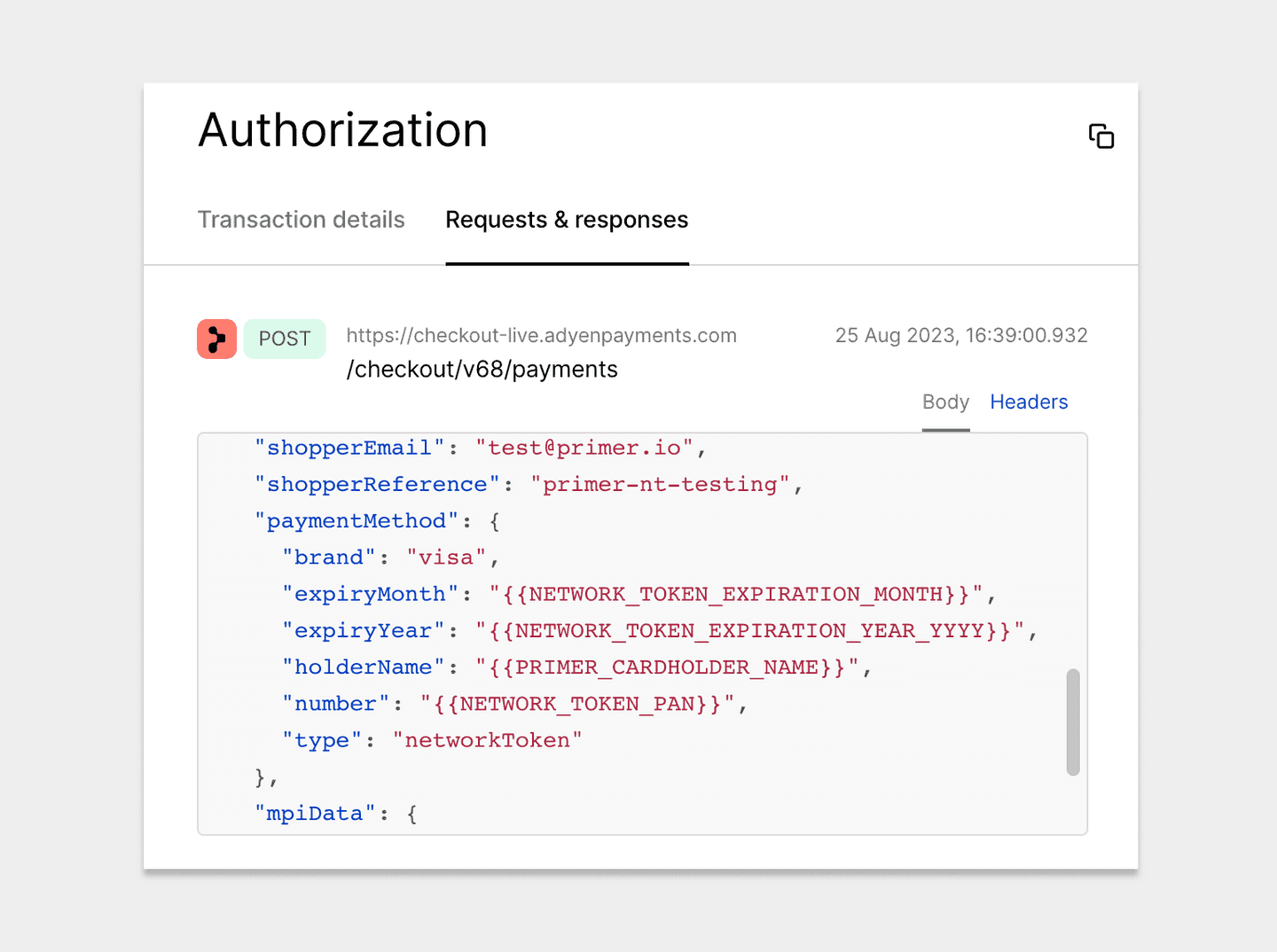Show the request Headers tab

coord(1029,402)
